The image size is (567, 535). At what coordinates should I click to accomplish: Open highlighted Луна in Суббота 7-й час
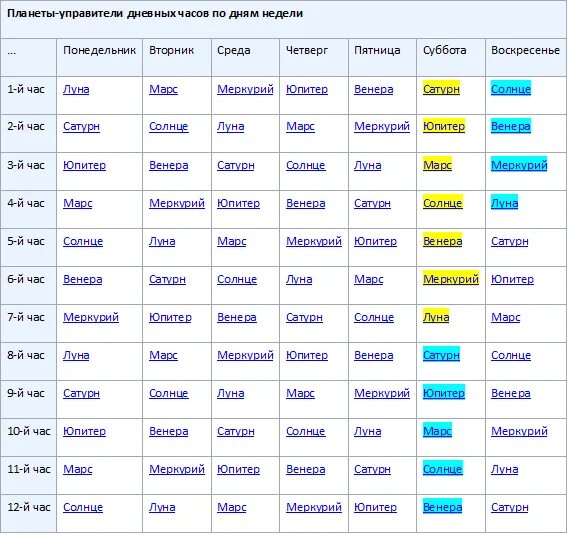(x=436, y=317)
